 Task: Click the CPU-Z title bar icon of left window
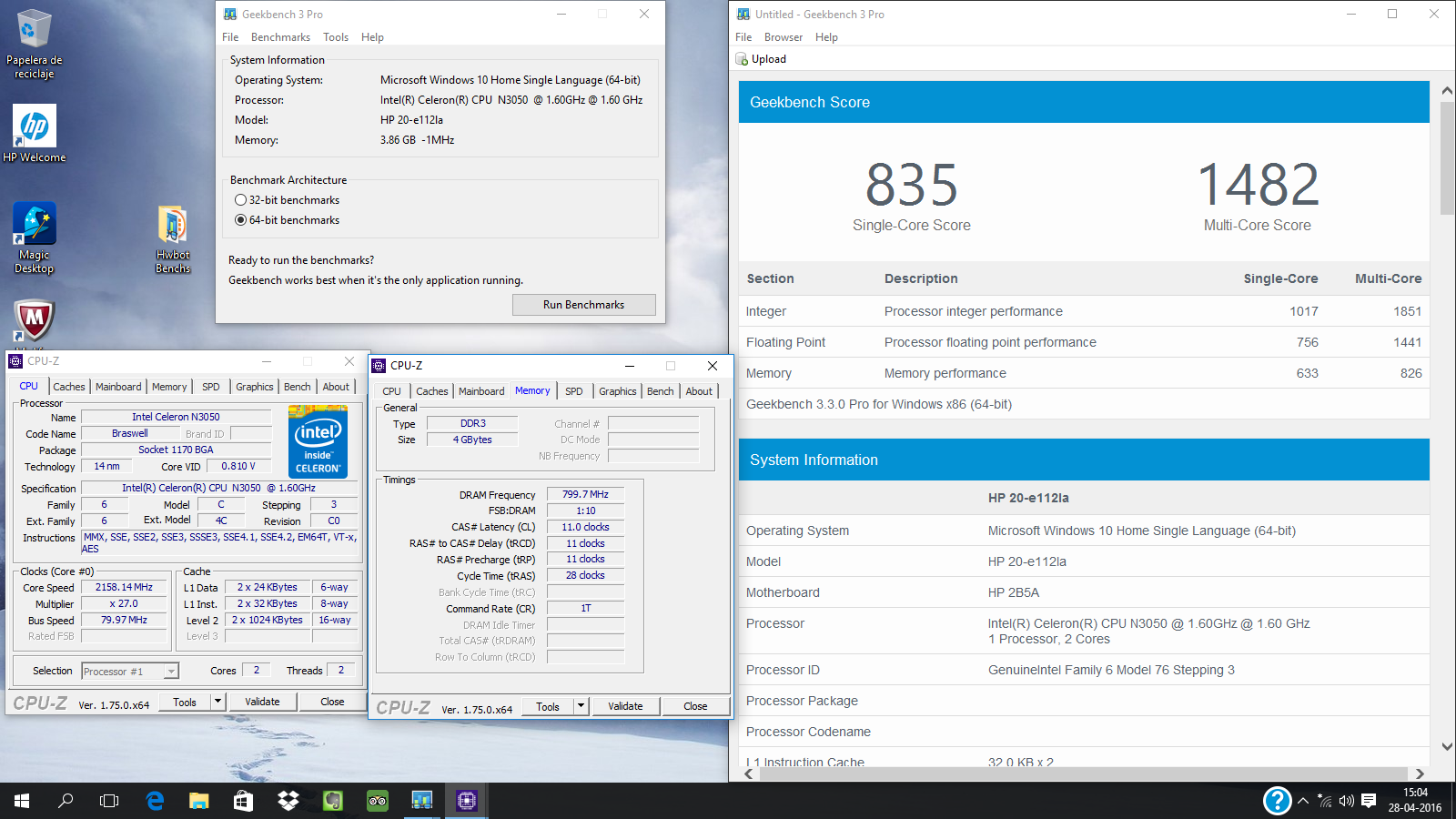[x=15, y=361]
